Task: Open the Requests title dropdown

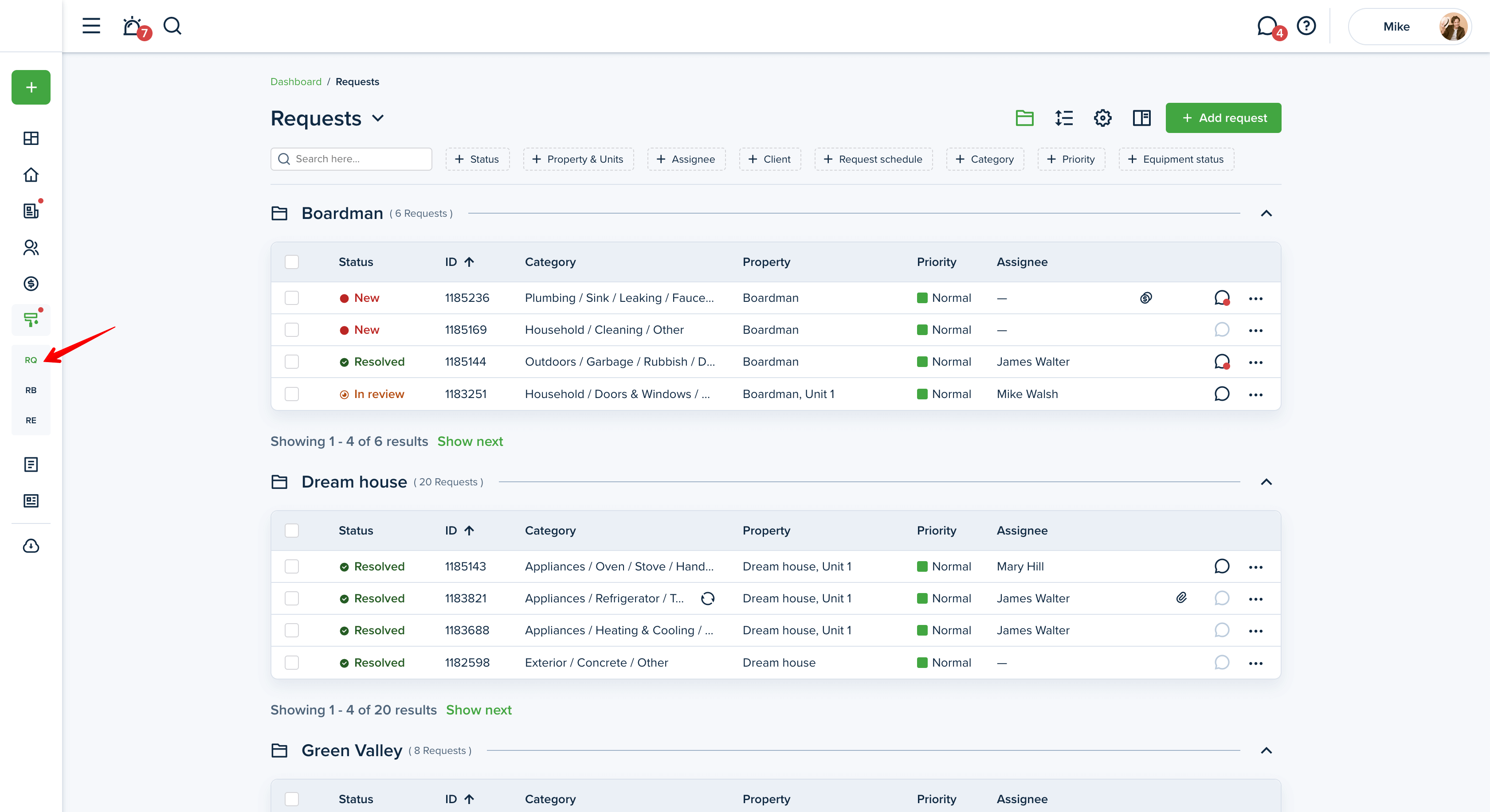Action: click(378, 118)
